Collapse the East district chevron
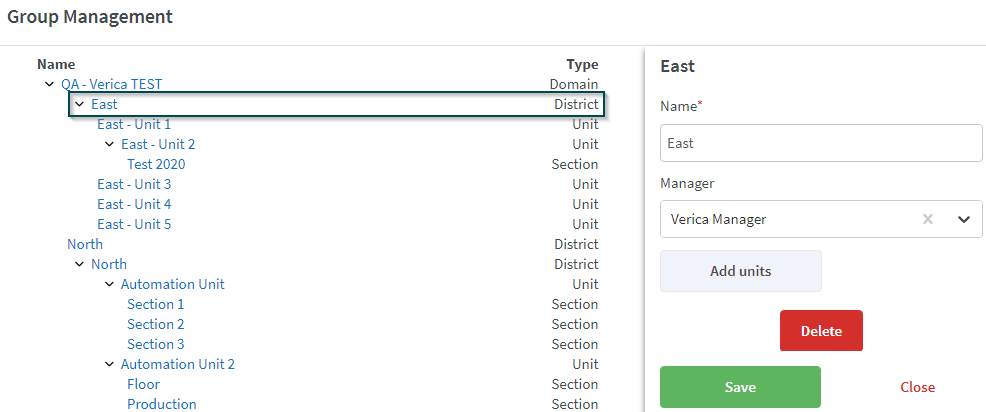986x412 pixels. [x=79, y=104]
